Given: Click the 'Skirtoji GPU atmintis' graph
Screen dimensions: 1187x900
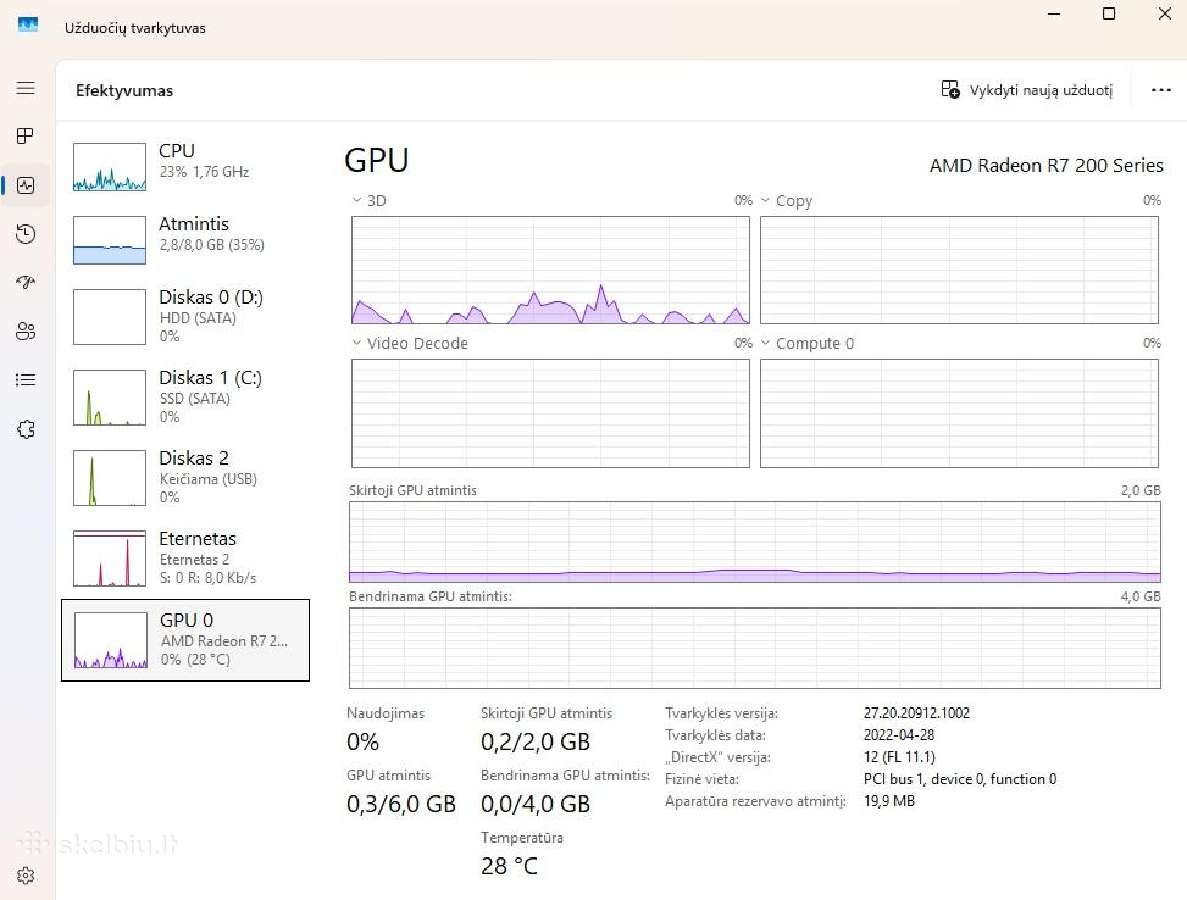Looking at the screenshot, I should tap(755, 542).
